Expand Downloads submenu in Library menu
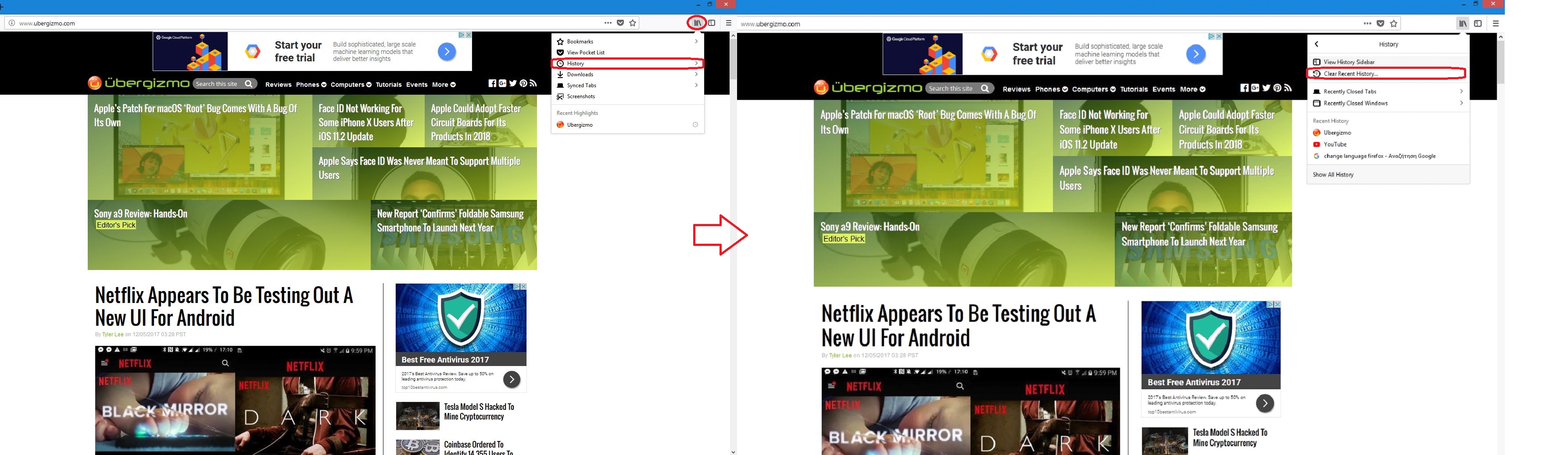Viewport: 1568px width, 455px height. tap(628, 74)
